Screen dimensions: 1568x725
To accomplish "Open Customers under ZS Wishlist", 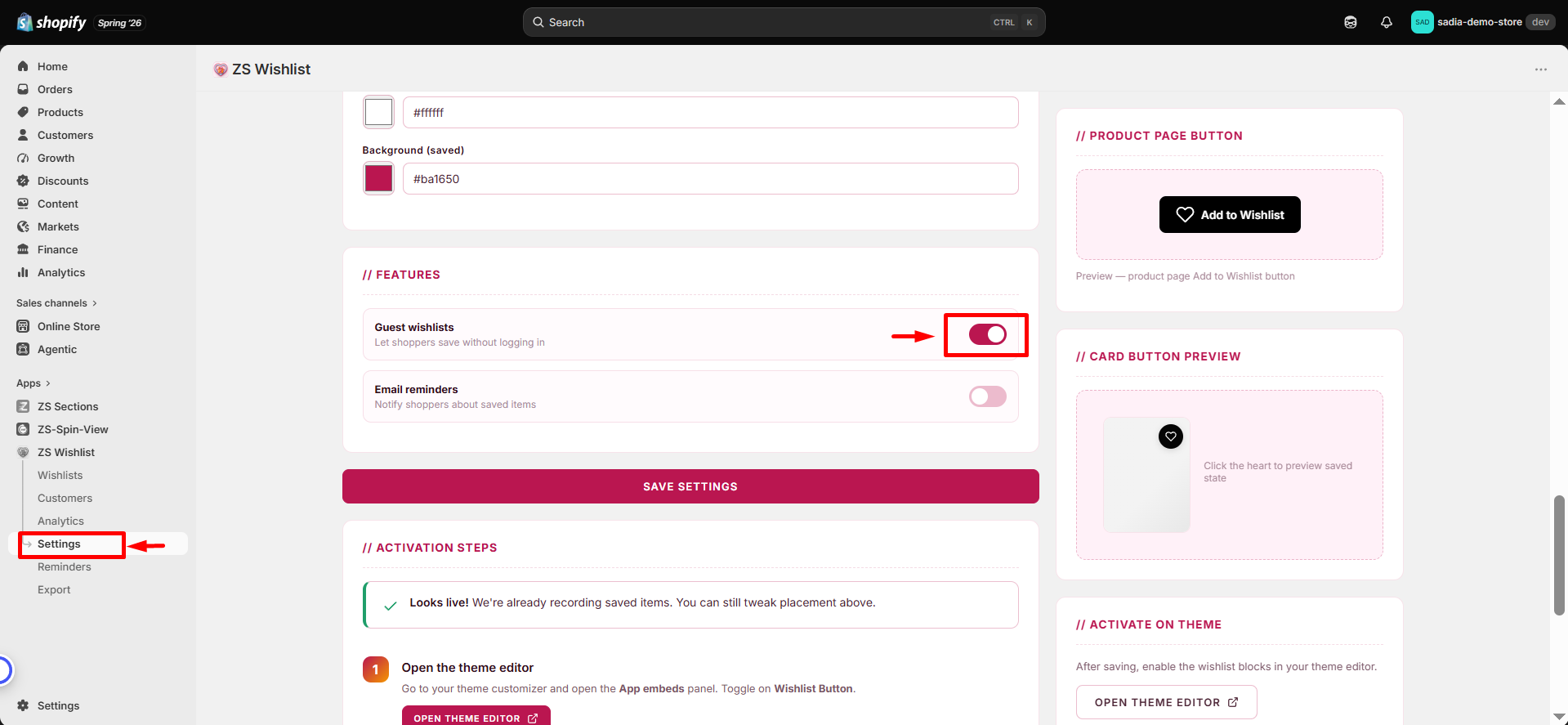I will [65, 498].
